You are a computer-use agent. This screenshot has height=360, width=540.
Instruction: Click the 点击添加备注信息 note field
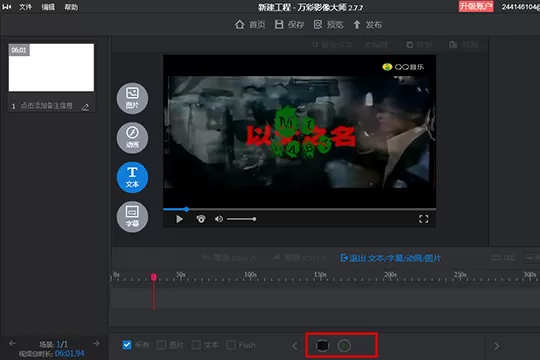click(x=46, y=106)
